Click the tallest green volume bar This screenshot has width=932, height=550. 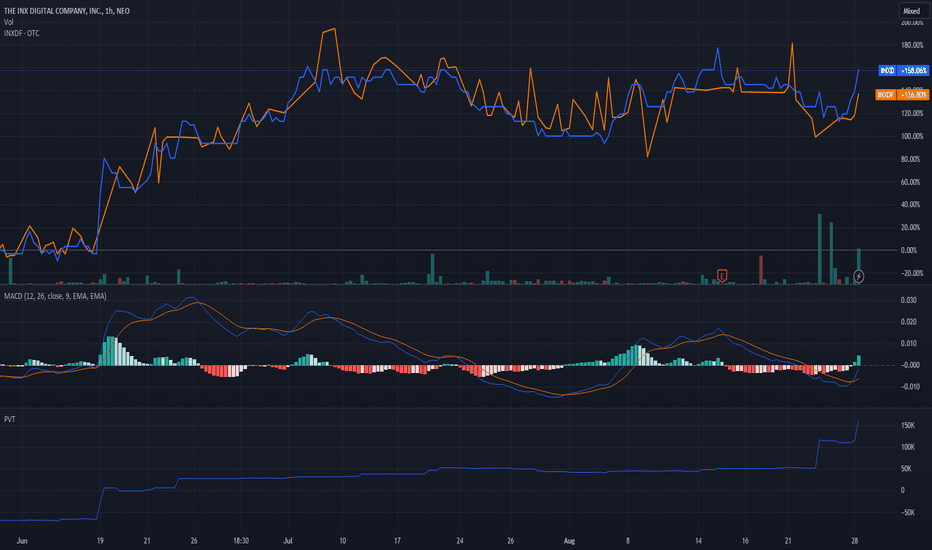pyautogui.click(x=820, y=249)
